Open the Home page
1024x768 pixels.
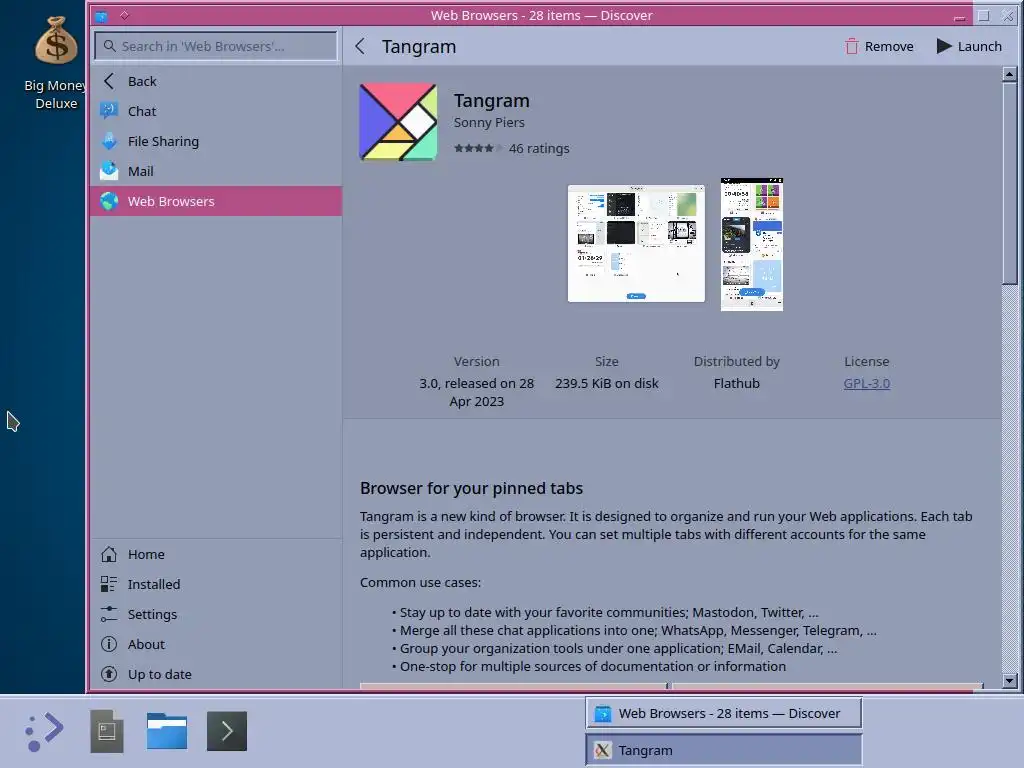[216, 554]
